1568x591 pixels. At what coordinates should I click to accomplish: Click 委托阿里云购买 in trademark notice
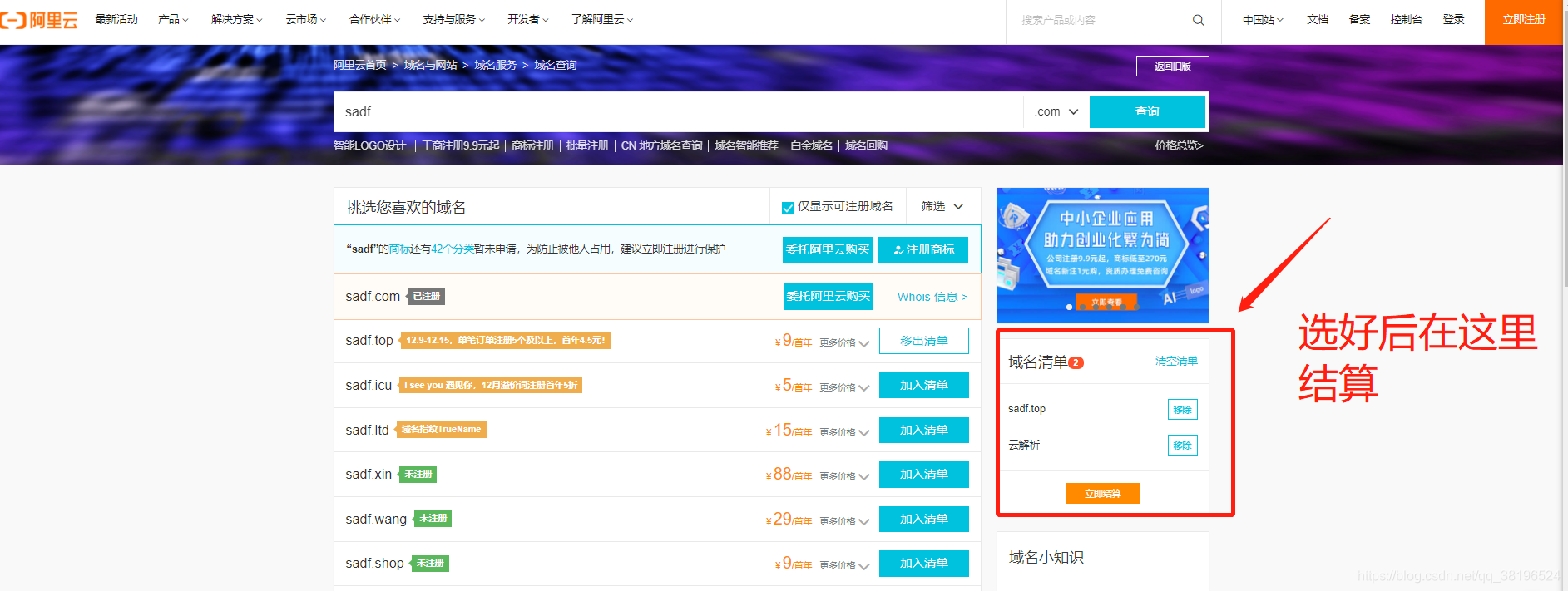[828, 249]
